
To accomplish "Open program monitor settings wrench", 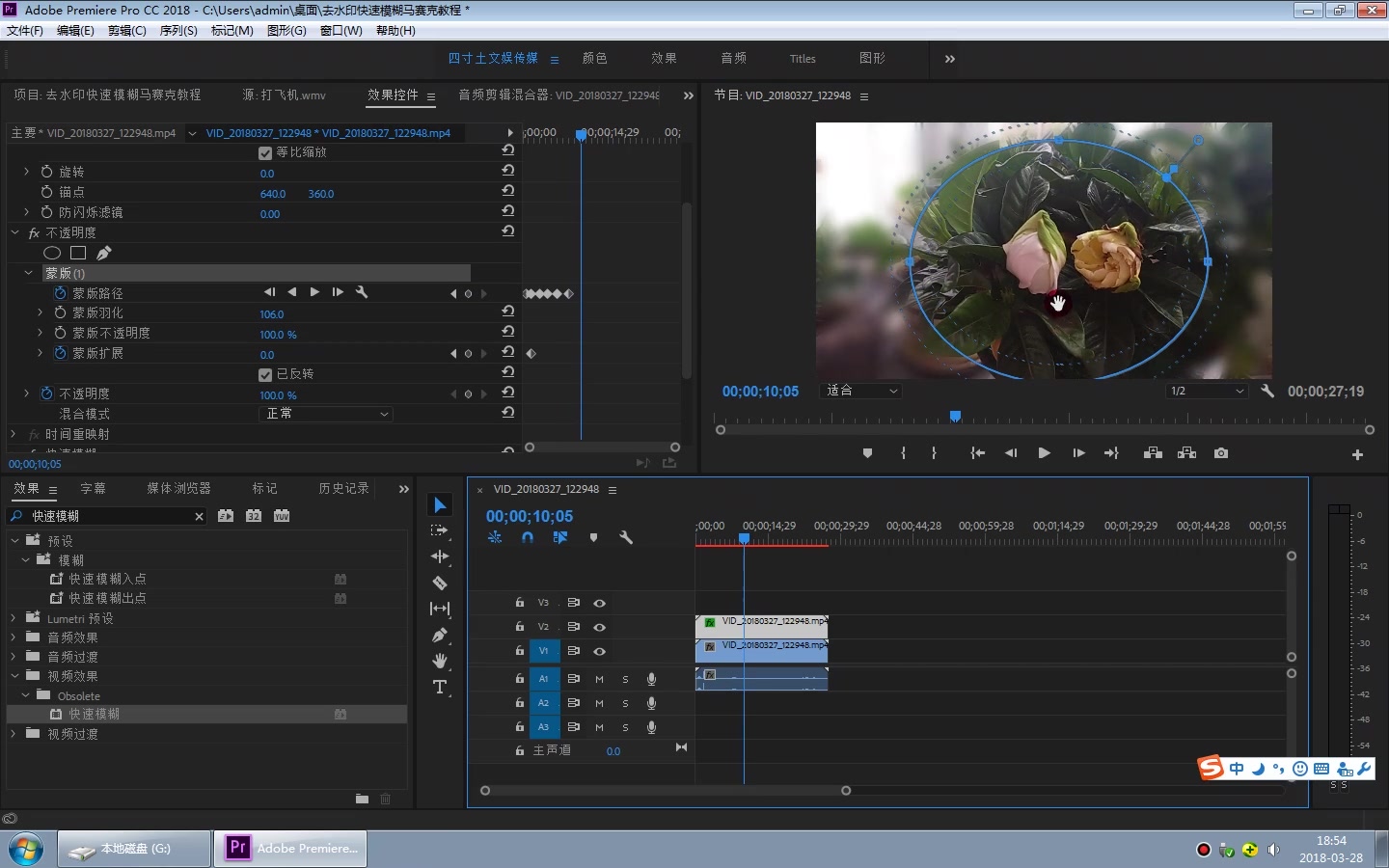I will tap(1267, 391).
